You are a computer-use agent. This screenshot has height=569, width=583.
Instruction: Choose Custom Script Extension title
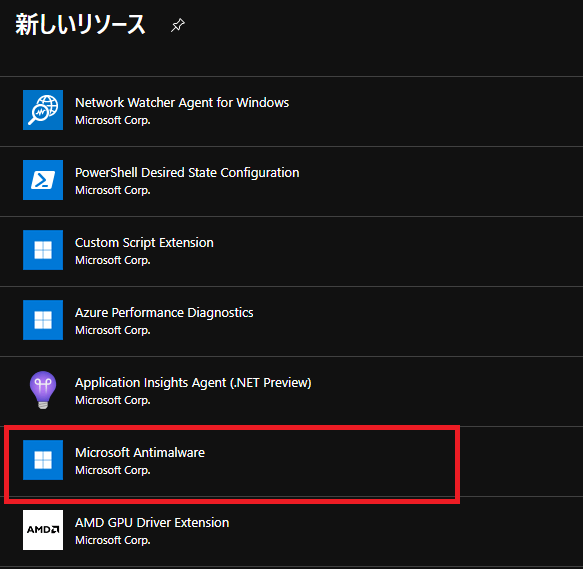tap(144, 242)
